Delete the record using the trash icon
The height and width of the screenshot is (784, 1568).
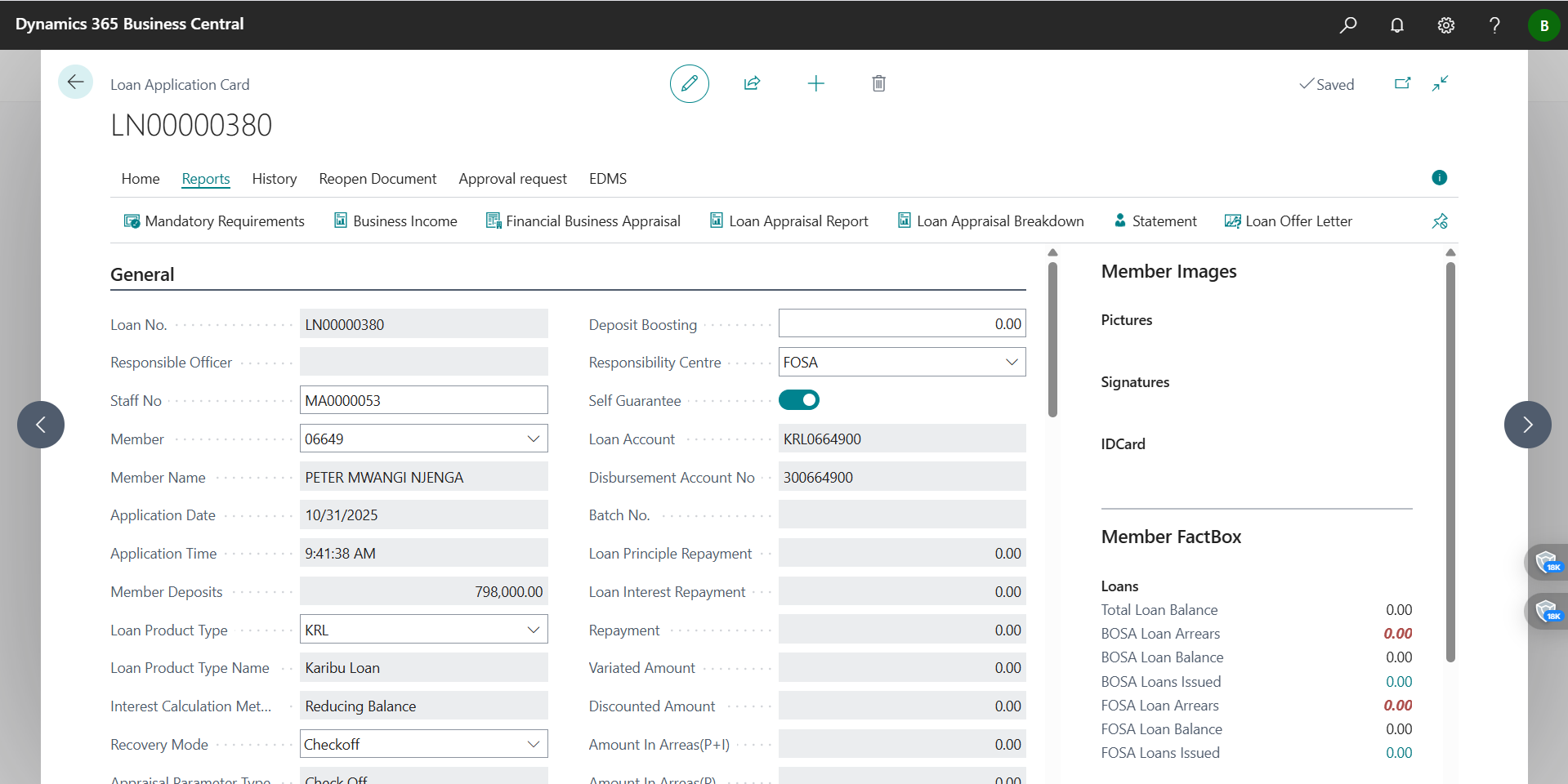tap(878, 83)
